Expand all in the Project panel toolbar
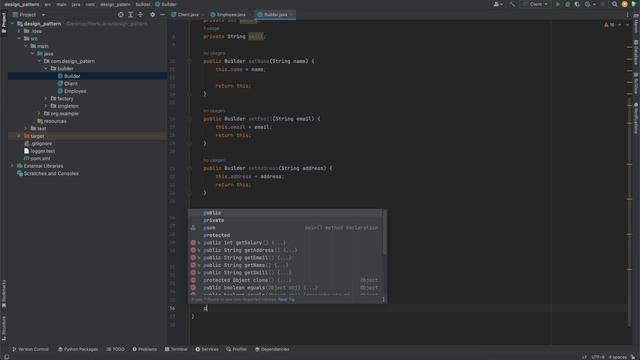 (131, 15)
